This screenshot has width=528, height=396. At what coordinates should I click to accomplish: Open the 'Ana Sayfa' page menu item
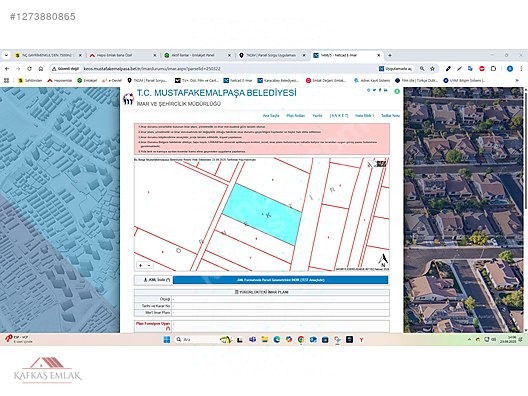(x=271, y=116)
